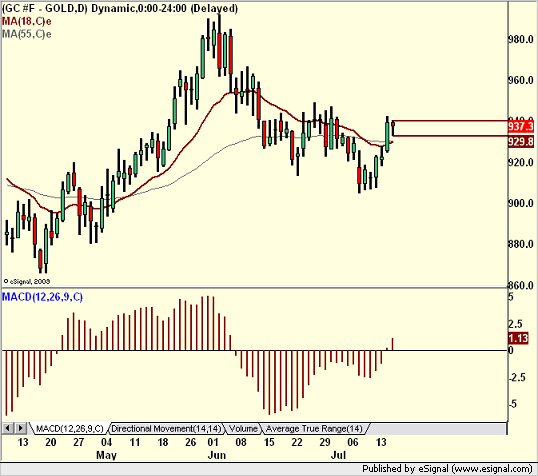The image size is (538, 476).
Task: Click date label 29 on the time axis
Action: pyautogui.click(x=325, y=442)
